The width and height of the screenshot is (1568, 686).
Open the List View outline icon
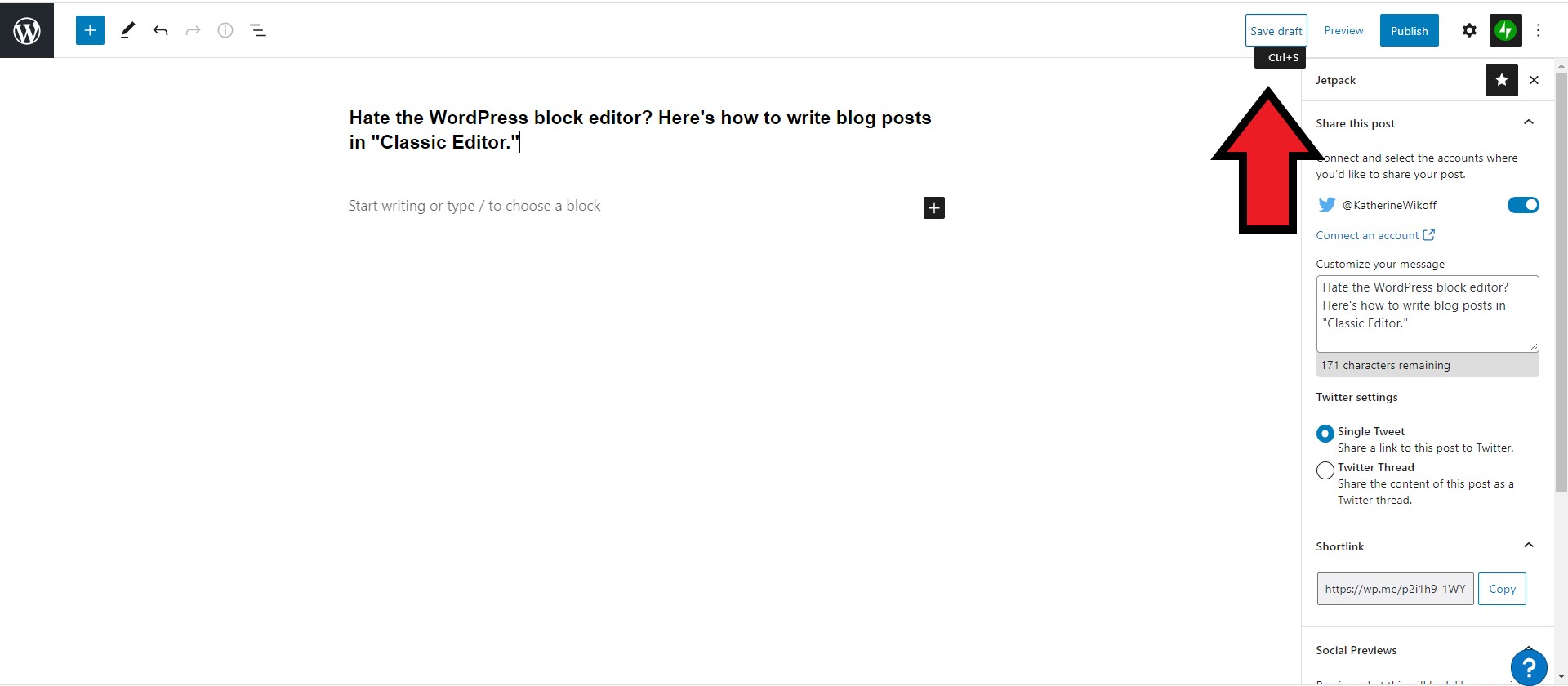pyautogui.click(x=258, y=31)
